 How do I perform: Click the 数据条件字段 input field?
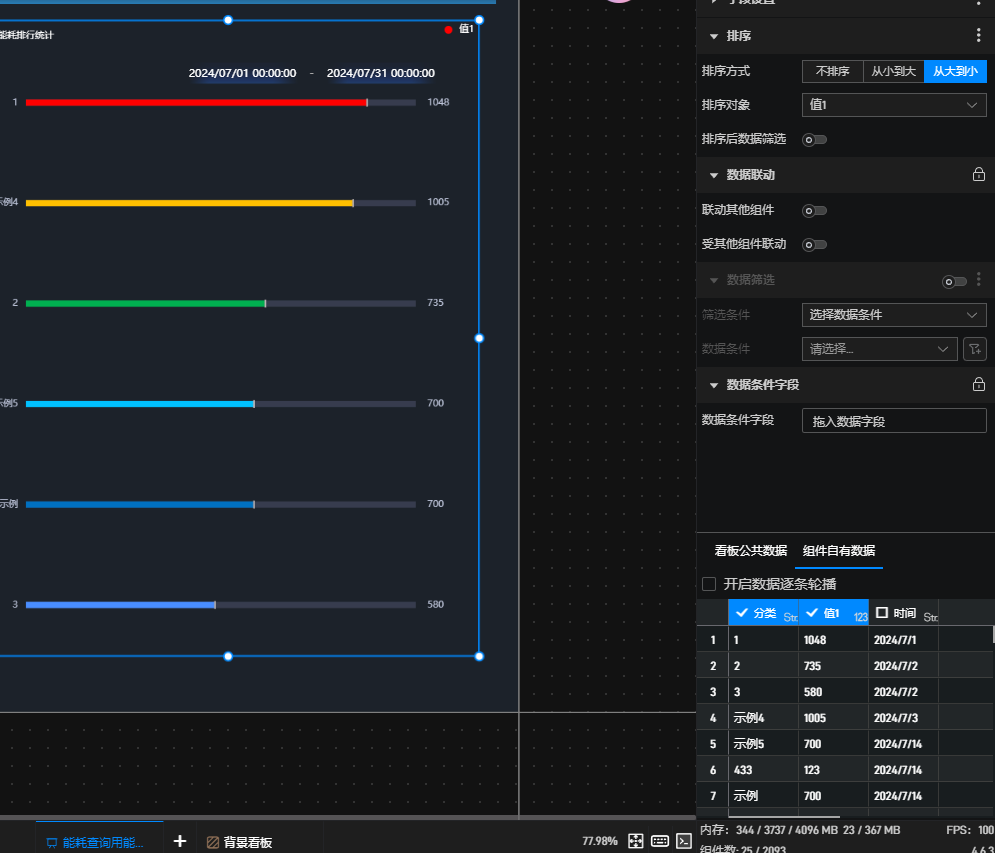click(x=894, y=421)
